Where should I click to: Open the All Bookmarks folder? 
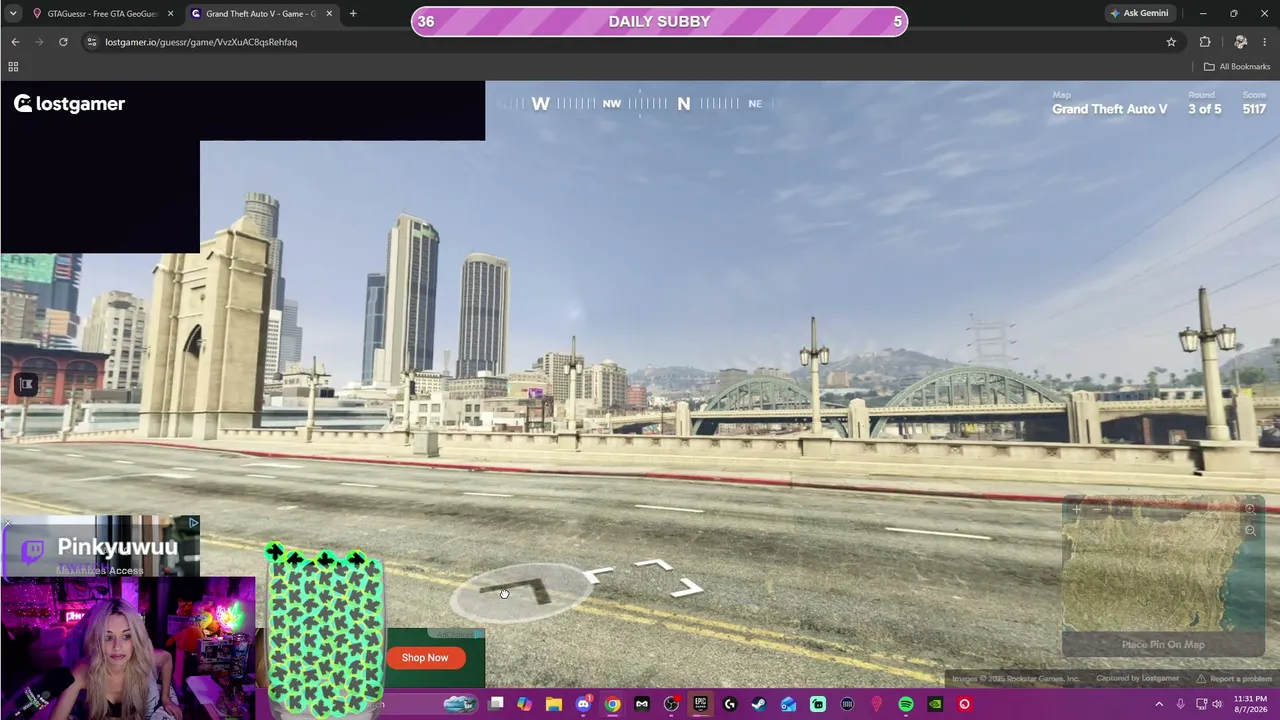1237,67
